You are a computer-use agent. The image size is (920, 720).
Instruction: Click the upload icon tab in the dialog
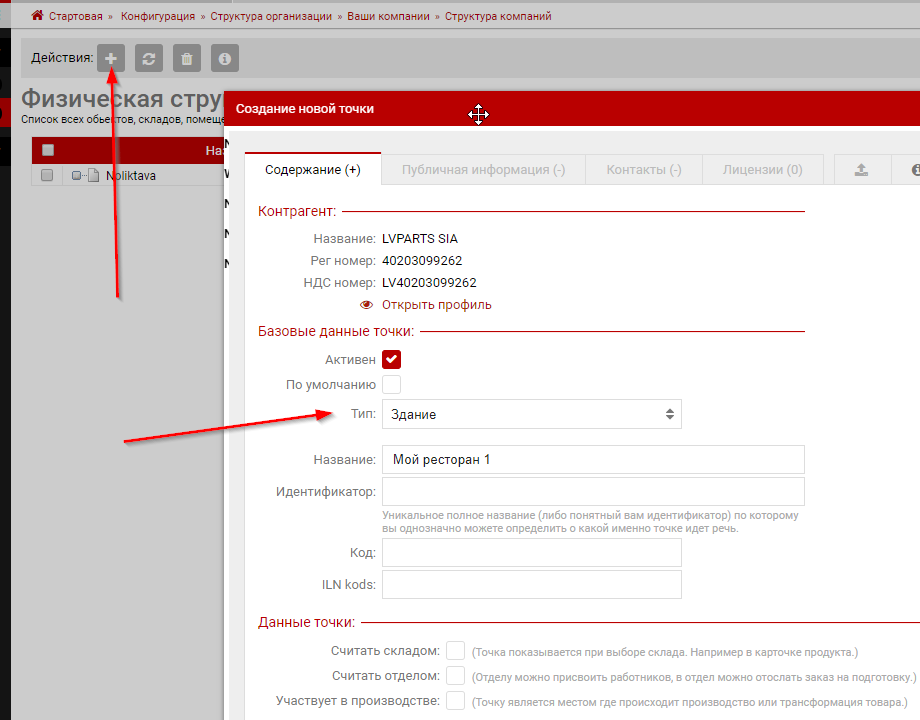pos(861,170)
